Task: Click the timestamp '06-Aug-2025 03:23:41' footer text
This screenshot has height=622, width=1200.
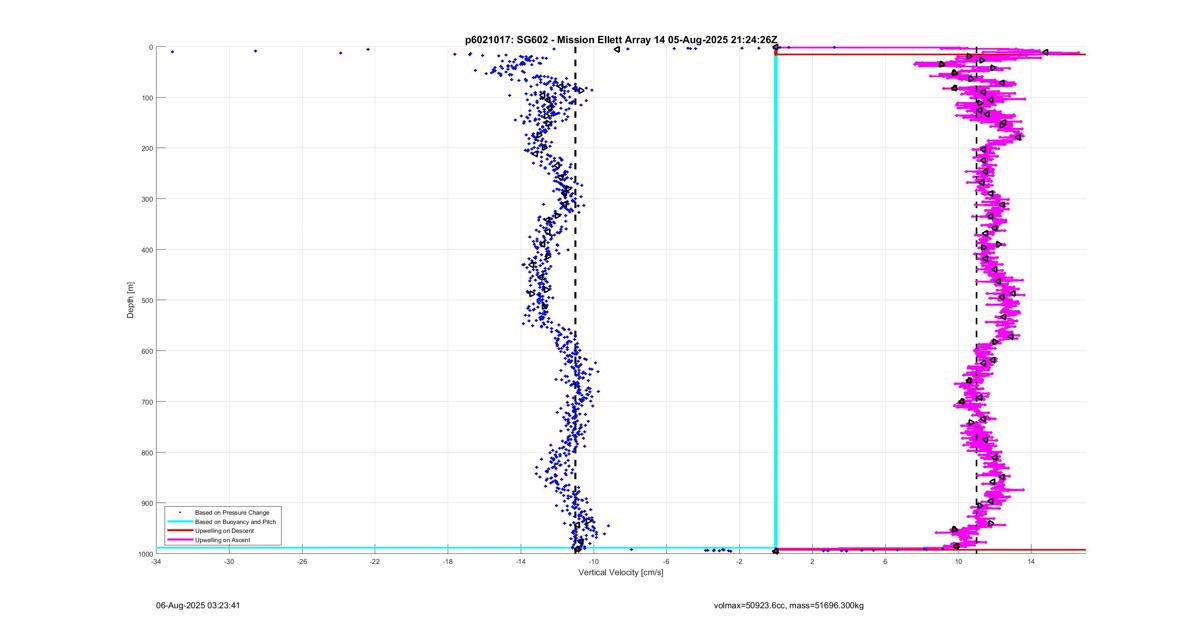Action: pos(198,605)
